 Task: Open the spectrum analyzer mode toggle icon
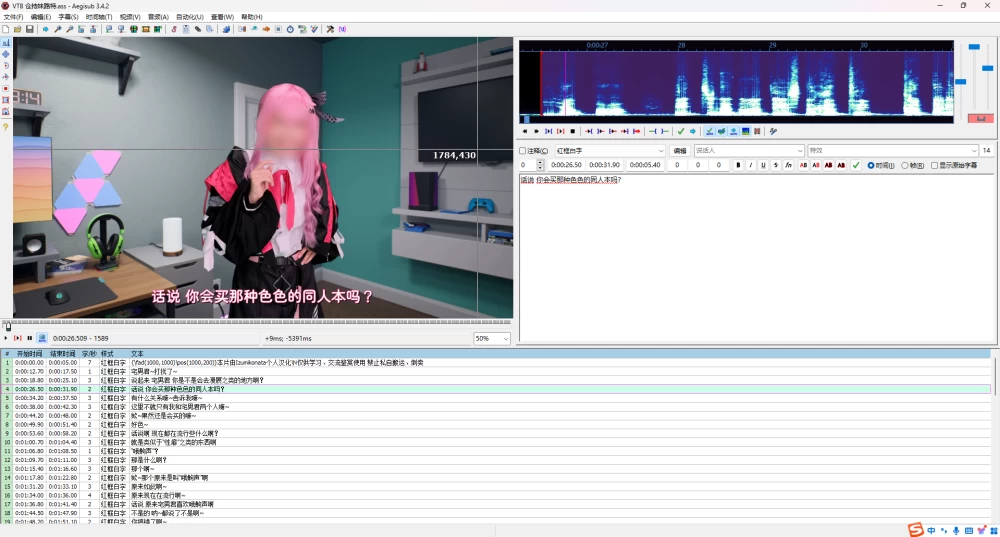[746, 131]
